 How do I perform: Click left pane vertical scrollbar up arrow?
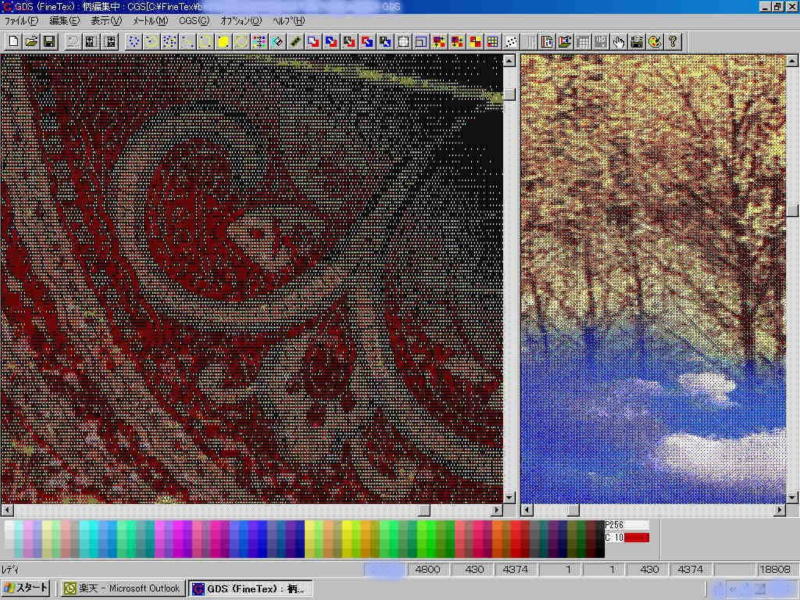click(x=509, y=61)
